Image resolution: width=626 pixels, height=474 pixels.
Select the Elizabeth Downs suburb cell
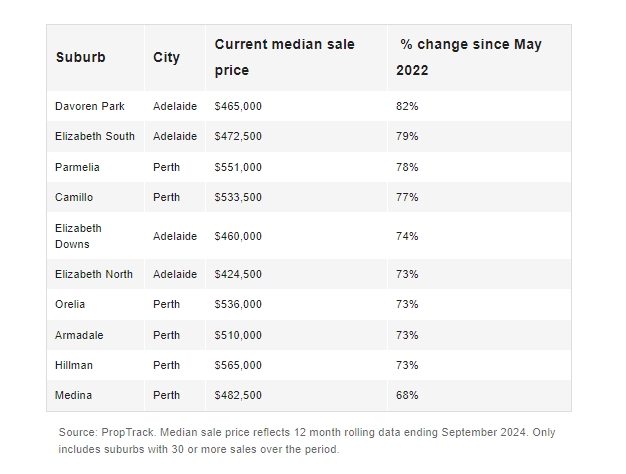78,236
